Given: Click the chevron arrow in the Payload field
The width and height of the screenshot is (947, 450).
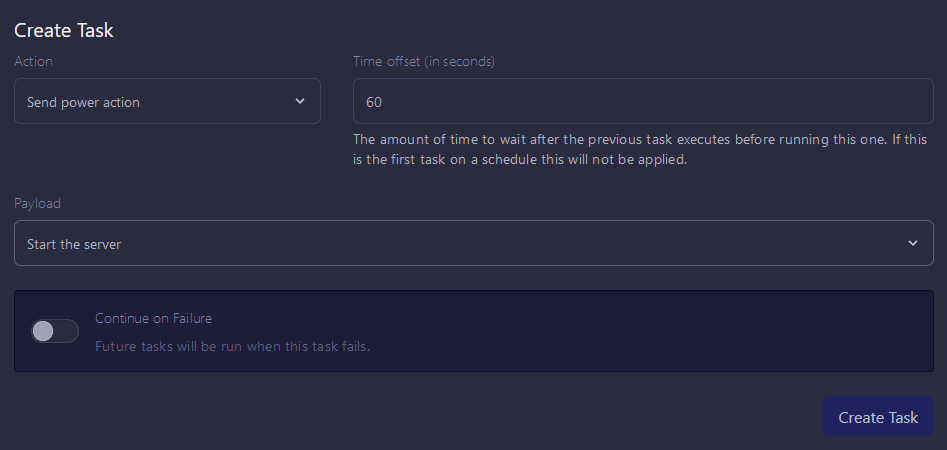Looking at the screenshot, I should pyautogui.click(x=912, y=244).
